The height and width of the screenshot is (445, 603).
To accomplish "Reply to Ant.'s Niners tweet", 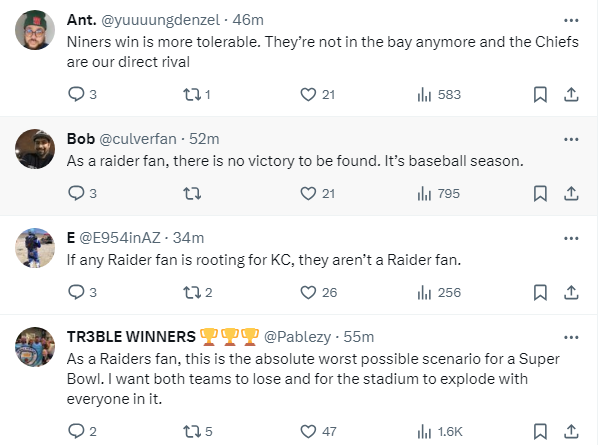I will tap(76, 94).
